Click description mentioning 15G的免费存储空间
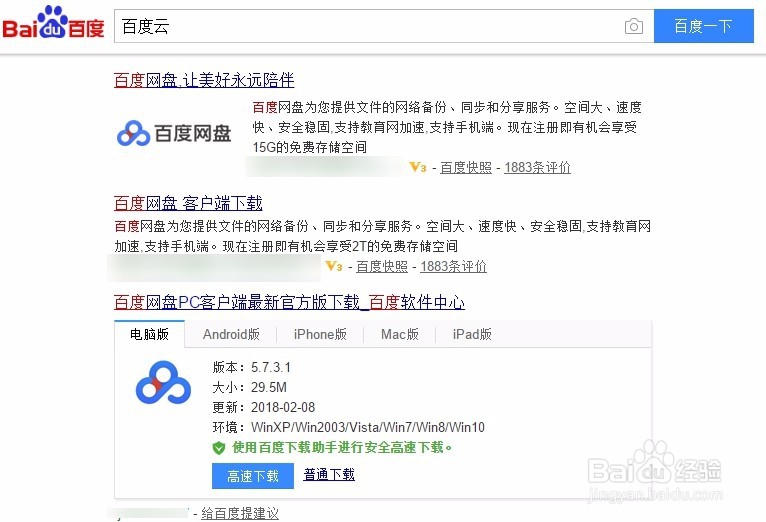The height and width of the screenshot is (522, 766). [x=447, y=127]
